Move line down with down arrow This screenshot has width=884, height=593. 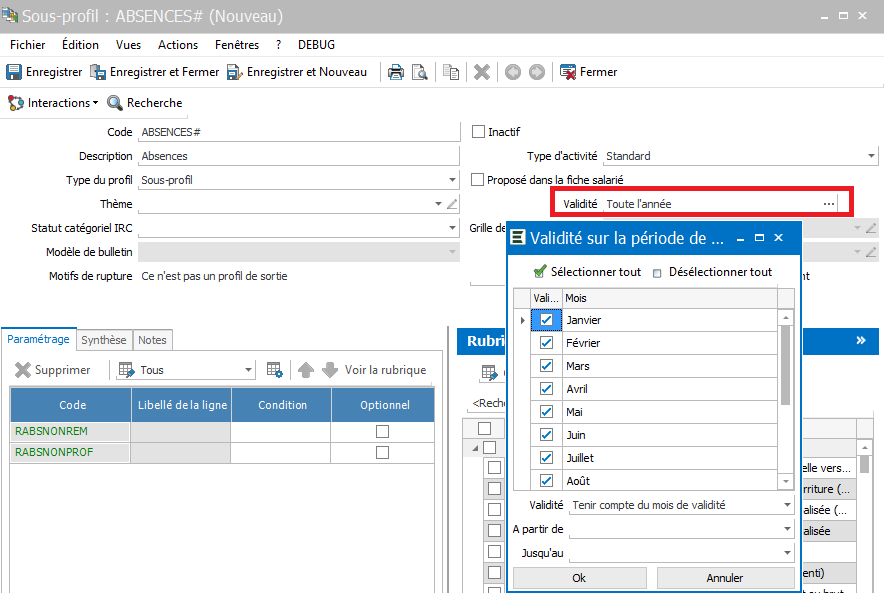pyautogui.click(x=330, y=370)
